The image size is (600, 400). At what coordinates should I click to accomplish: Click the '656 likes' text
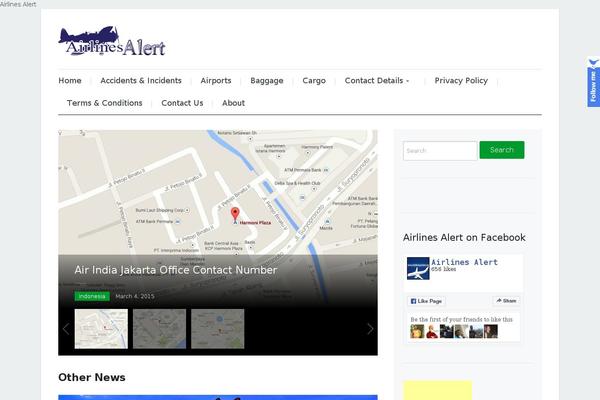pos(443,269)
